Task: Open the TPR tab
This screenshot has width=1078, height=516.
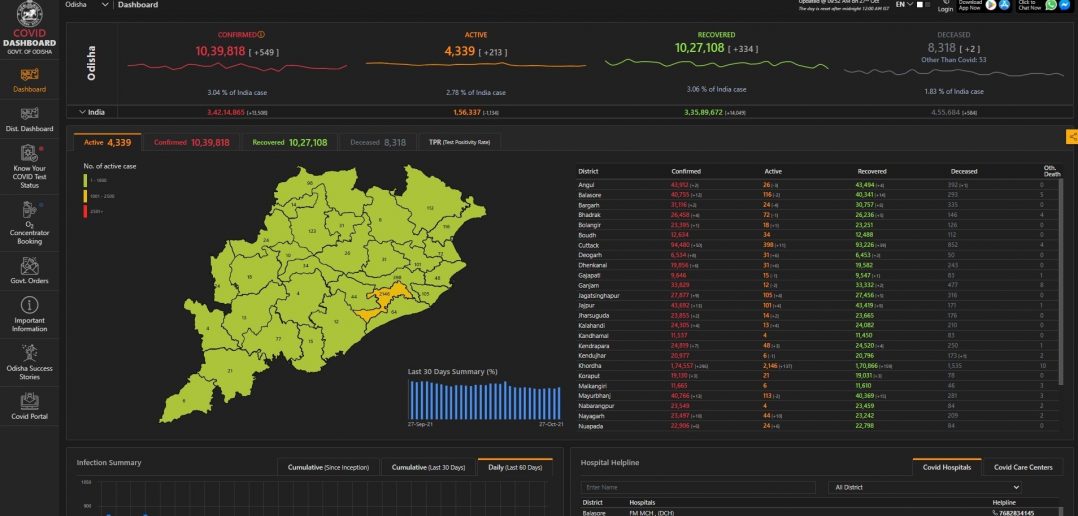Action: 460,142
